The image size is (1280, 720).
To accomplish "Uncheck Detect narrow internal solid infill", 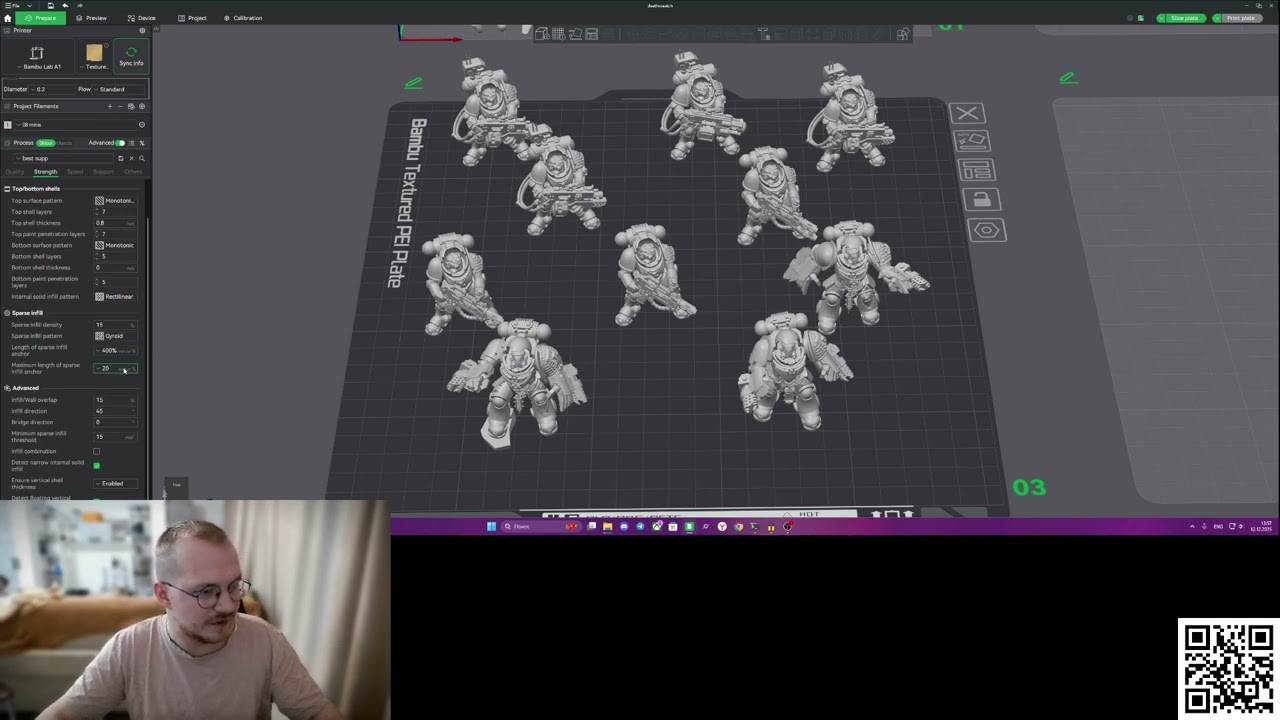I will pos(97,465).
